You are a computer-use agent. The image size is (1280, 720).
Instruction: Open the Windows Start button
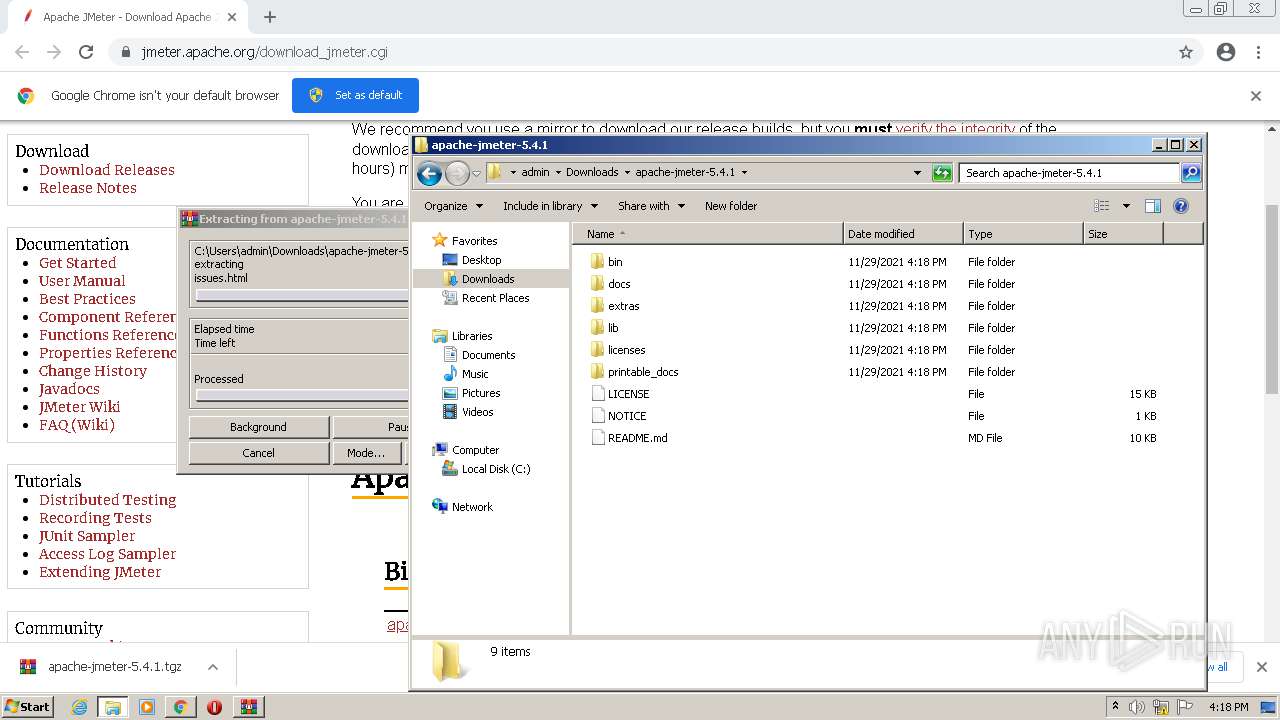coord(27,706)
